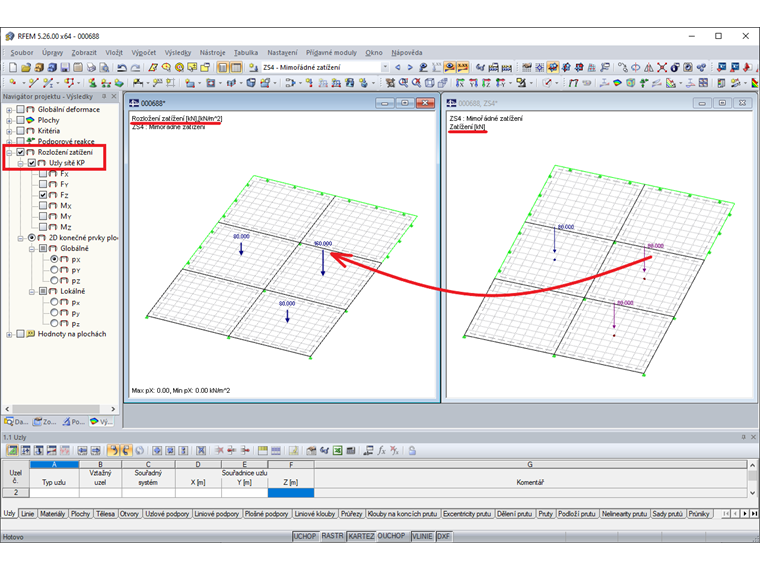The width and height of the screenshot is (760, 570).
Task: Click Excel export icon in table toolbar
Action: 338,451
